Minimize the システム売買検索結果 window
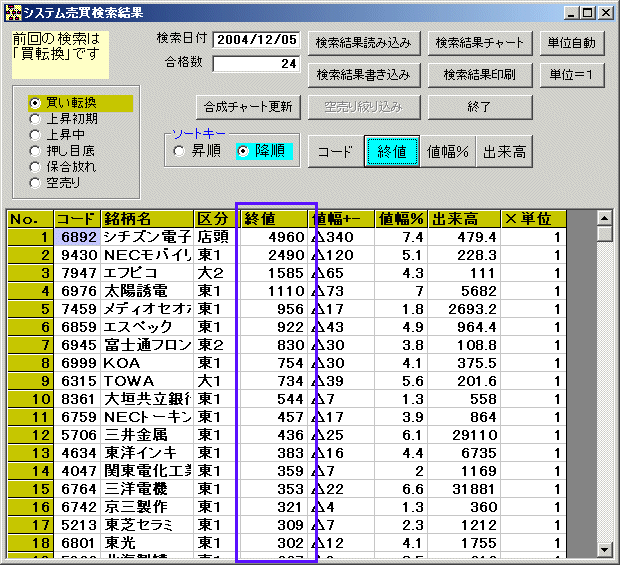This screenshot has width=620, height=565. click(571, 13)
